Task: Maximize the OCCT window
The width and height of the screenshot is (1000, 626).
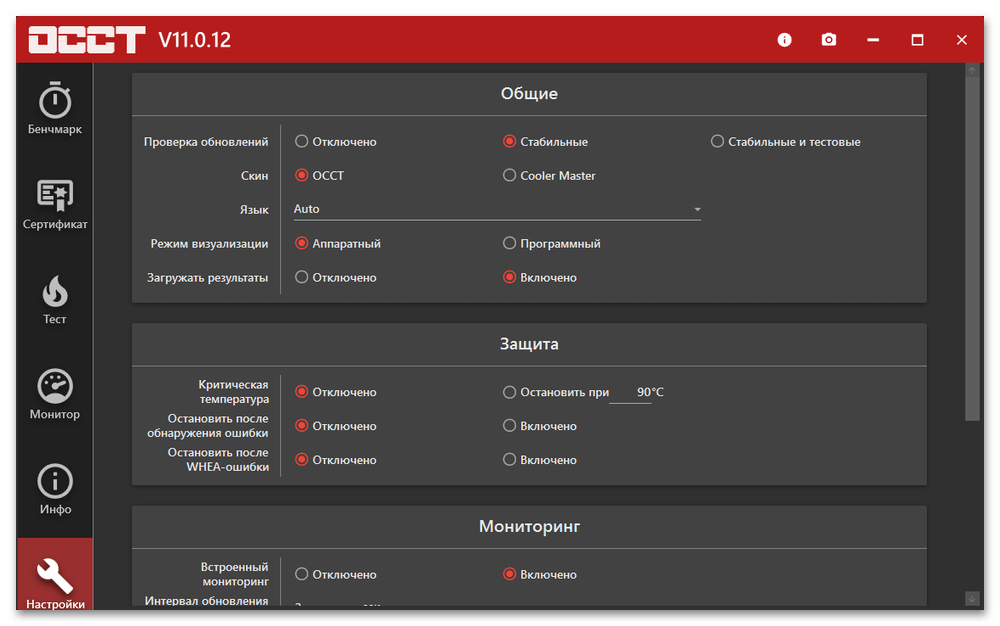Action: (x=917, y=40)
